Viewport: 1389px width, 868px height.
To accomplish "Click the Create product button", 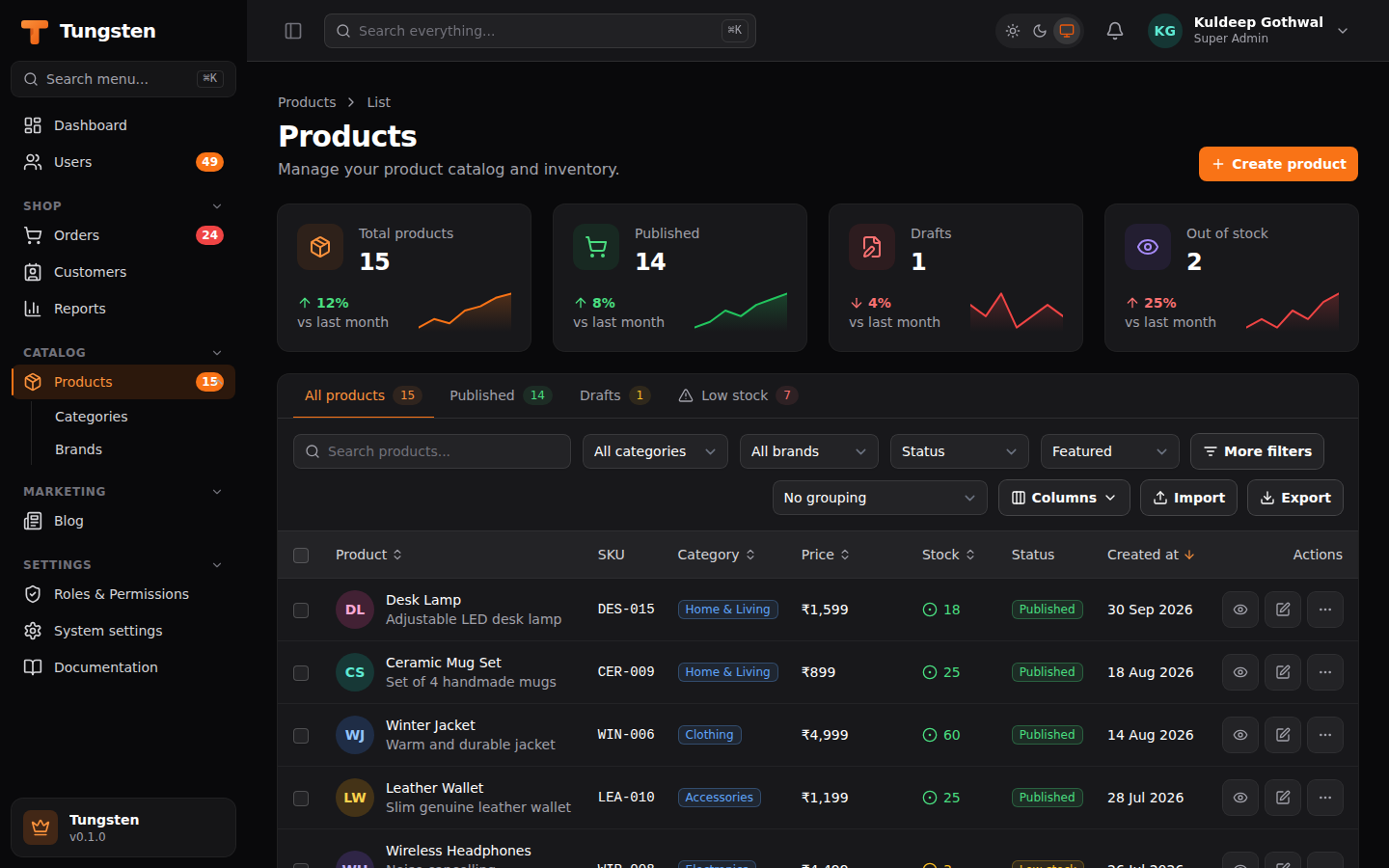I will [1278, 164].
